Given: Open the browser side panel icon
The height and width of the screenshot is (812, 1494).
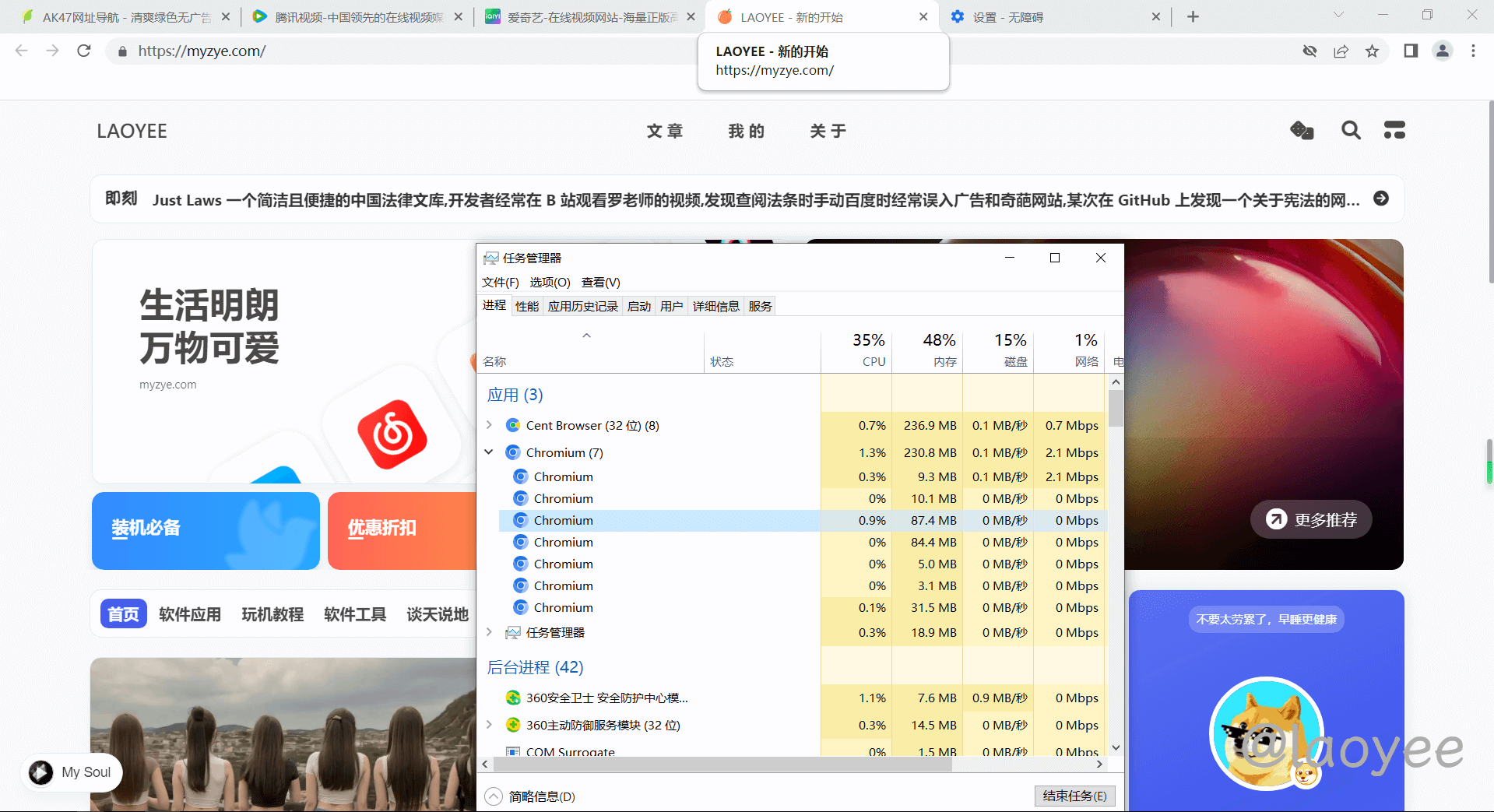Looking at the screenshot, I should pyautogui.click(x=1411, y=51).
